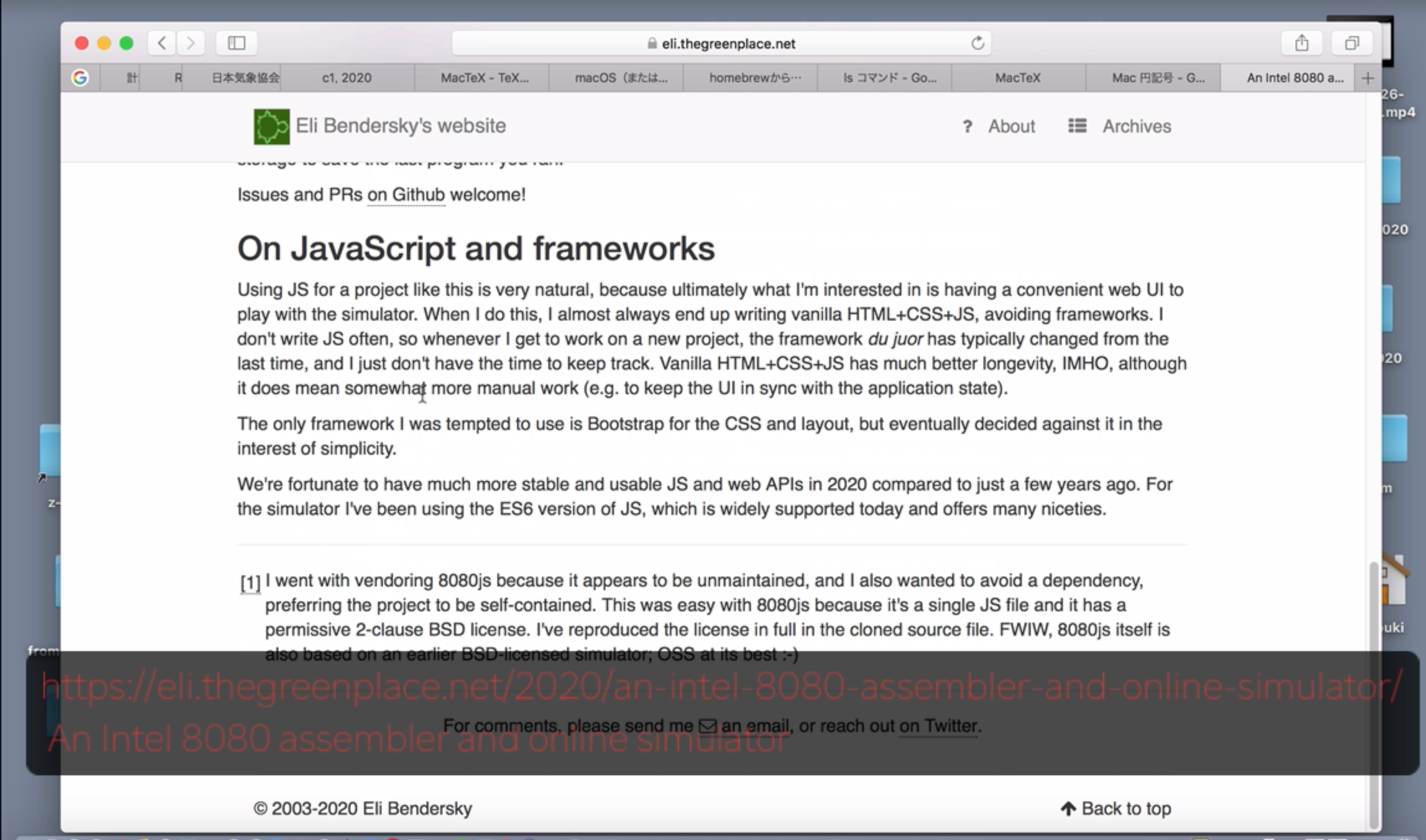Go forward with the Safari forward arrow
Image resolution: width=1426 pixels, height=840 pixels.
click(x=190, y=43)
